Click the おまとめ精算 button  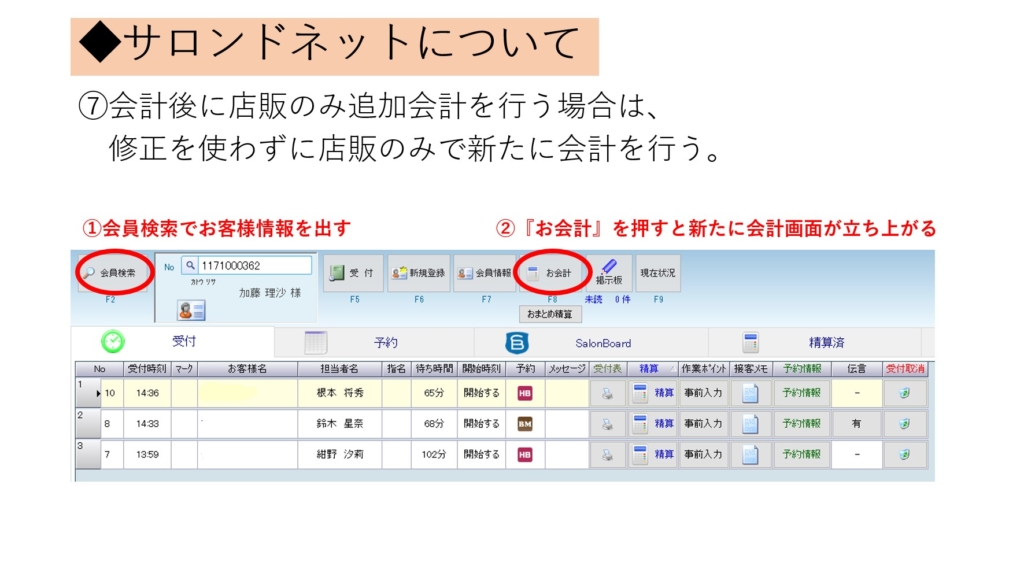pos(550,314)
